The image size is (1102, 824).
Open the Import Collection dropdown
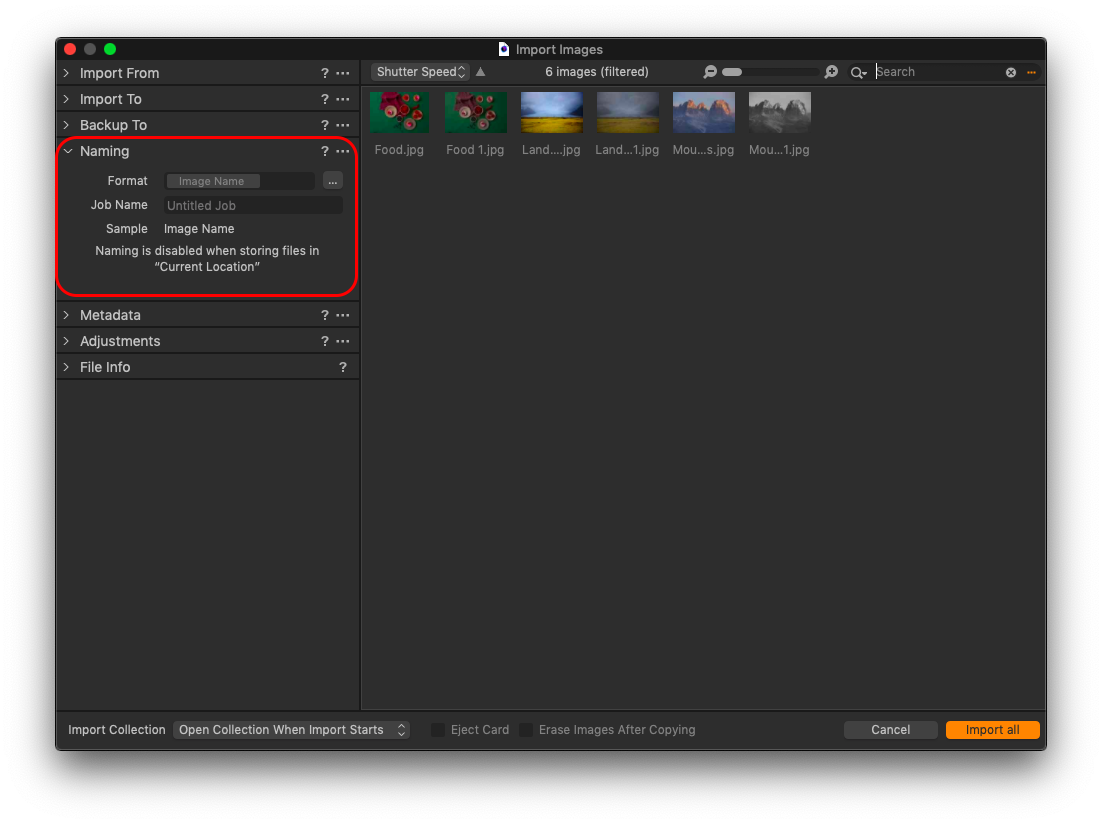point(291,730)
